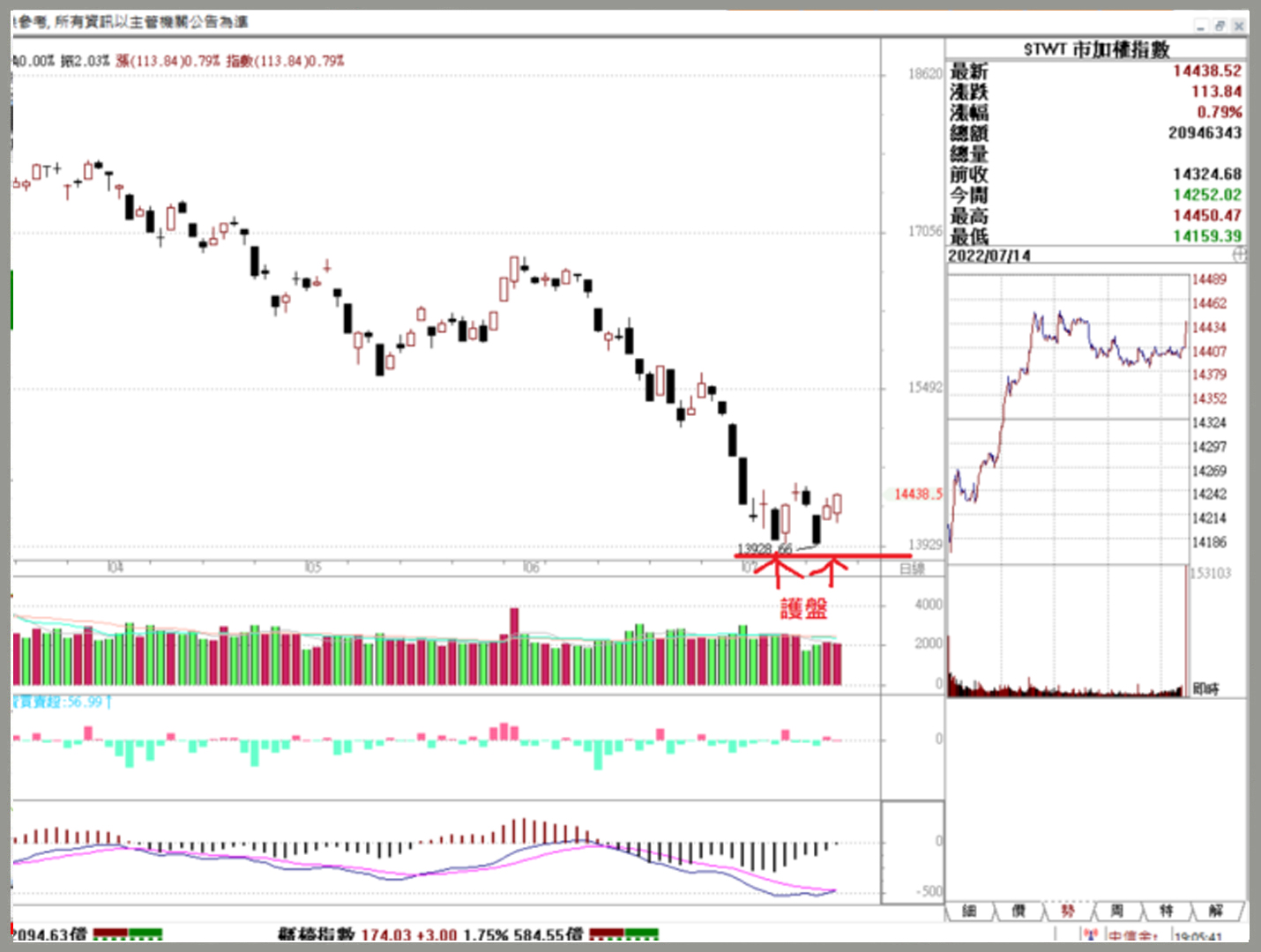The width and height of the screenshot is (1261, 952).
Task: Click the 即時 real-time label
Action: tap(1205, 688)
